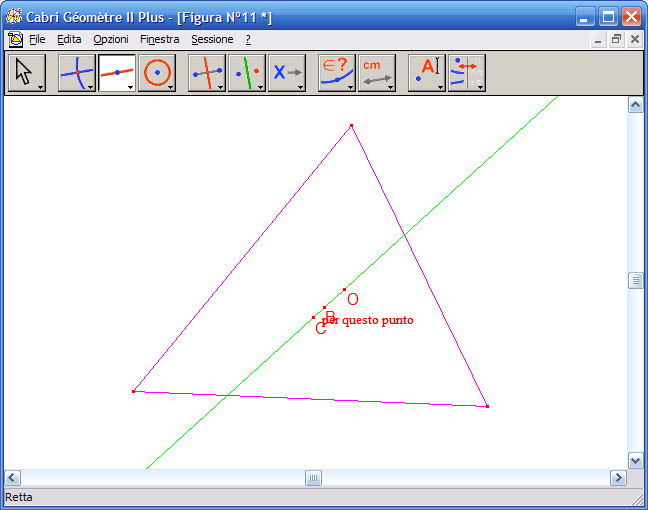Expand the Line tool dropdown arrow
This screenshot has width=648, height=510.
click(x=131, y=87)
